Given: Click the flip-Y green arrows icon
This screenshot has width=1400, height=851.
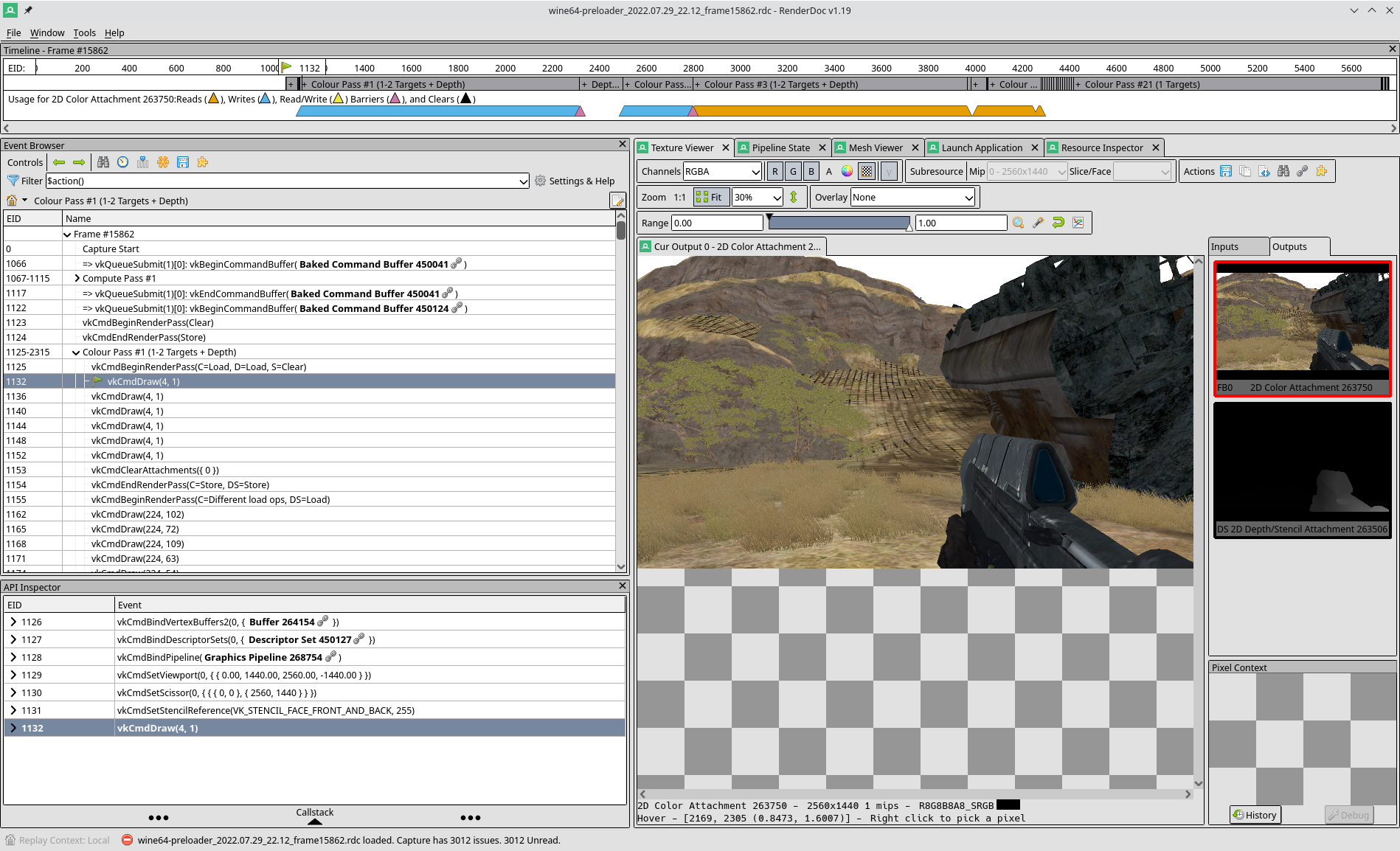Looking at the screenshot, I should (x=794, y=197).
